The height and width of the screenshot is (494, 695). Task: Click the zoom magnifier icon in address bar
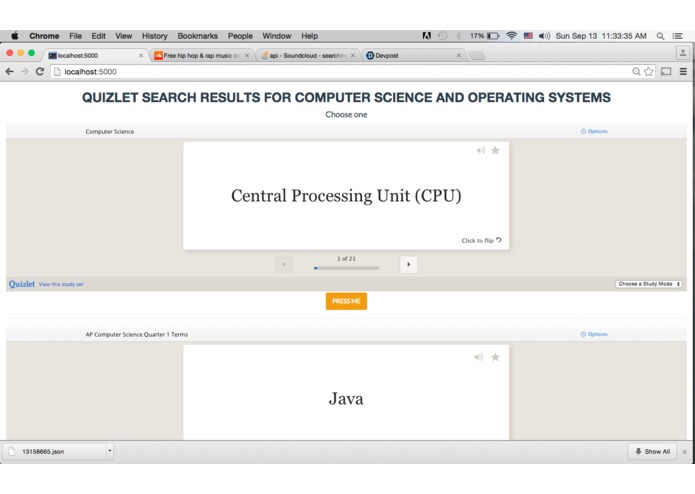(636, 71)
